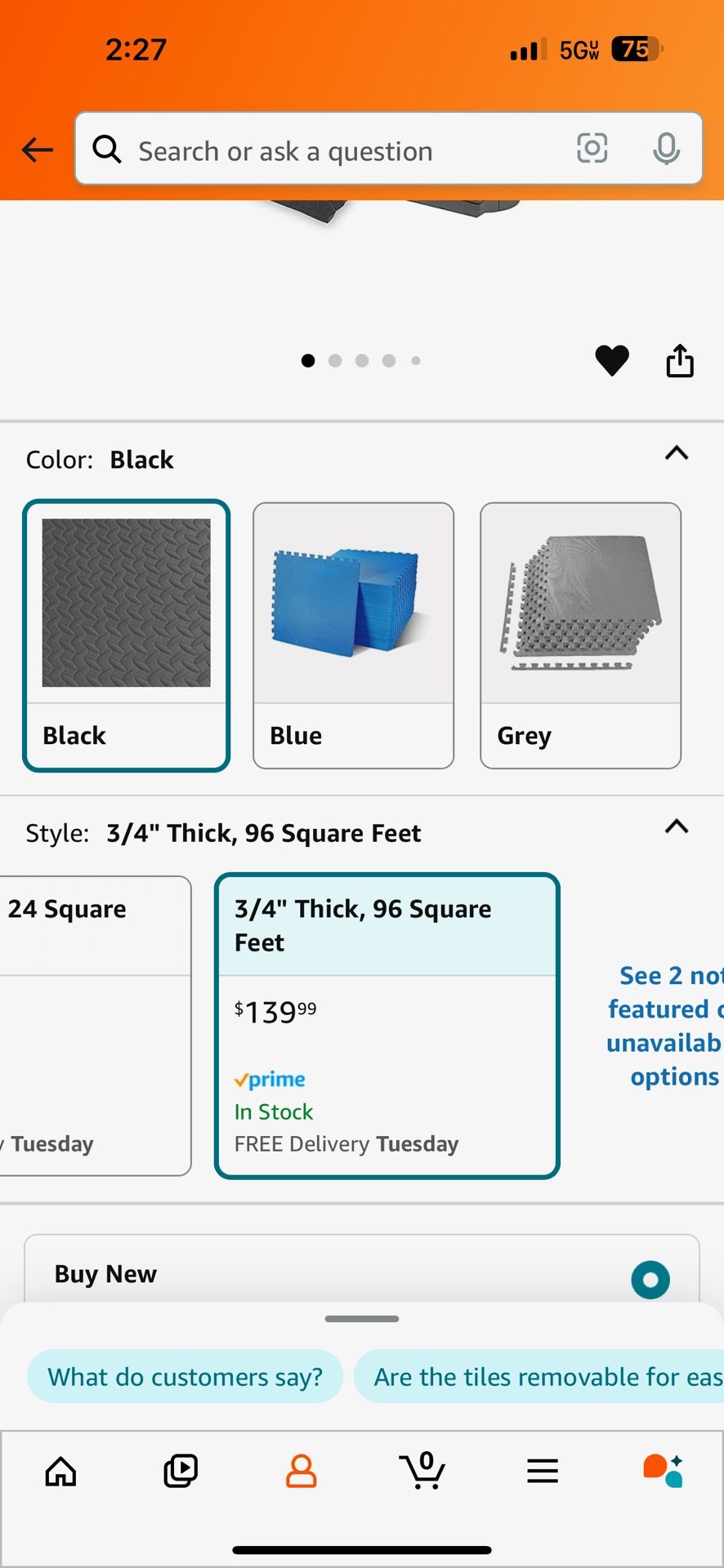Tap the heart wishlist icon
Image resolution: width=724 pixels, height=1568 pixels.
pos(611,360)
